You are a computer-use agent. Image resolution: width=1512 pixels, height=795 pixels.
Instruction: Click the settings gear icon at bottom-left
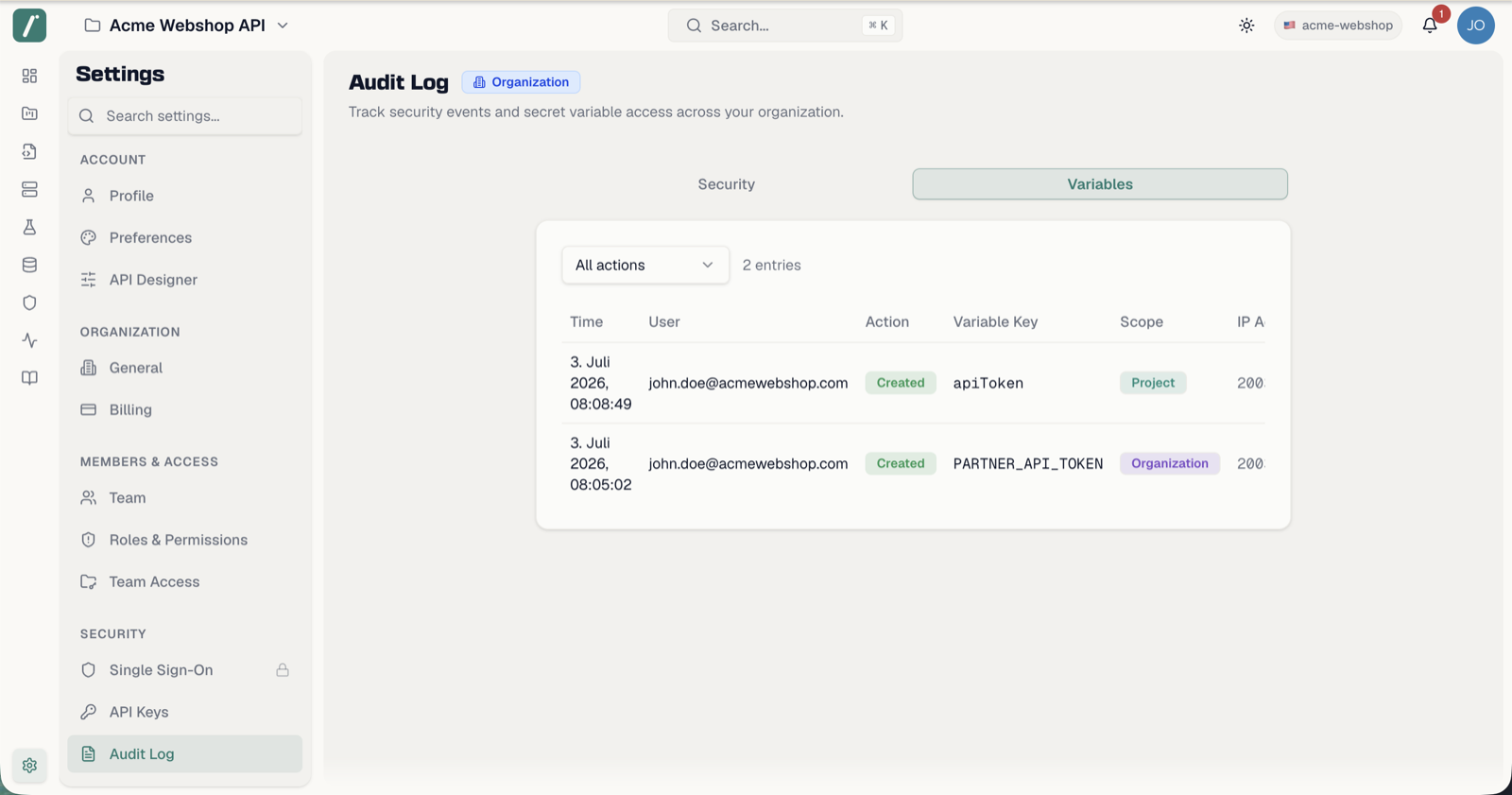[x=29, y=766]
